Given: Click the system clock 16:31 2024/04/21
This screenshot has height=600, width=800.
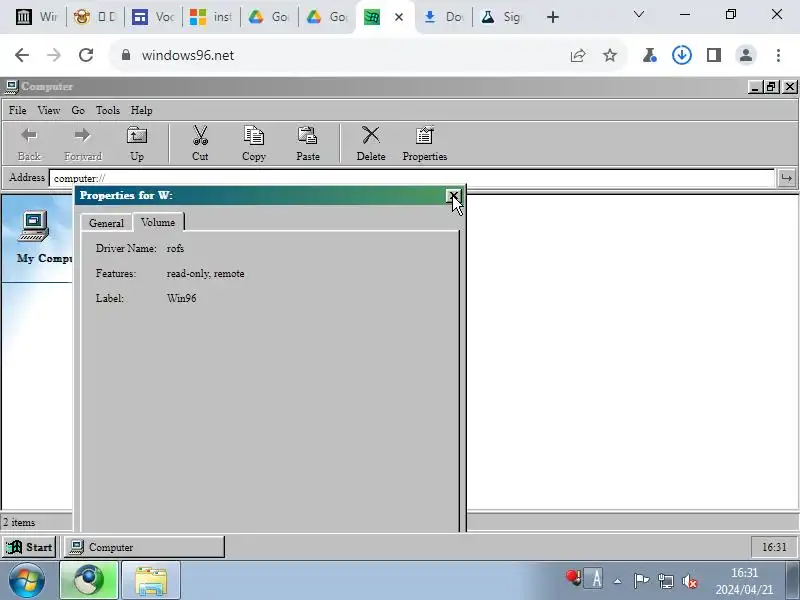Looking at the screenshot, I should pos(744,581).
